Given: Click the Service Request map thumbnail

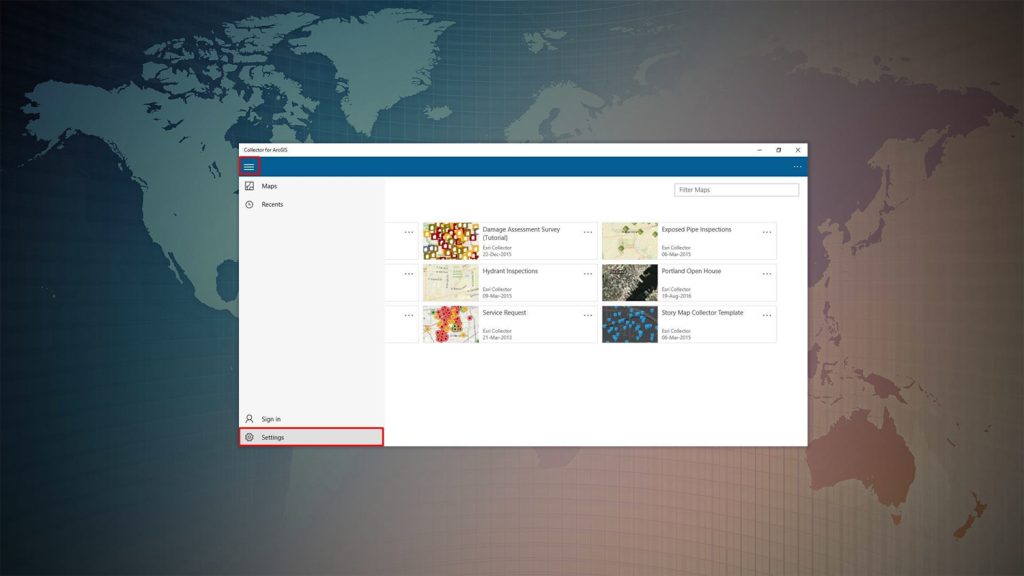Looking at the screenshot, I should pyautogui.click(x=451, y=324).
